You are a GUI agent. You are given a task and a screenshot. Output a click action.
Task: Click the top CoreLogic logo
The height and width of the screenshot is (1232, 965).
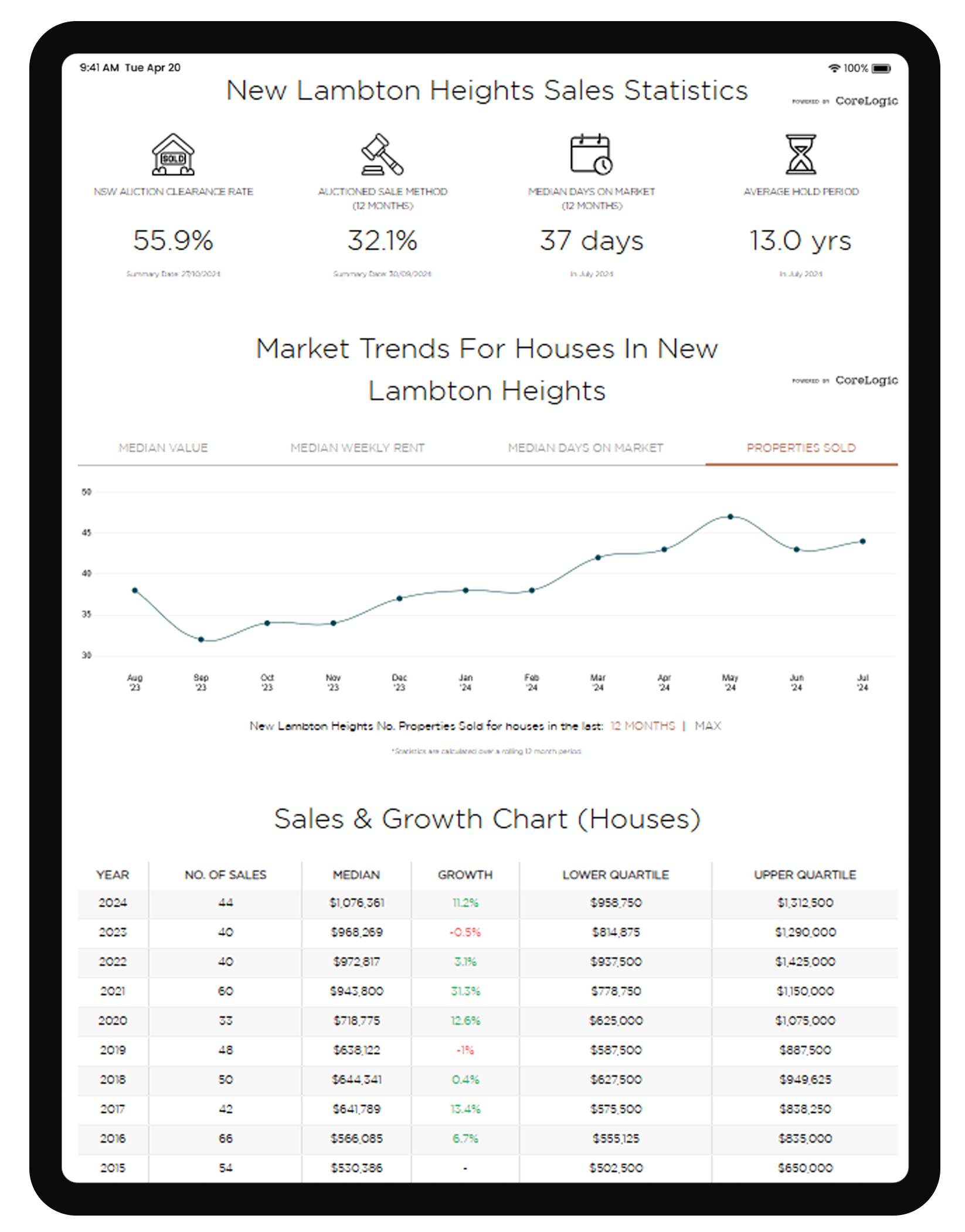click(x=865, y=101)
